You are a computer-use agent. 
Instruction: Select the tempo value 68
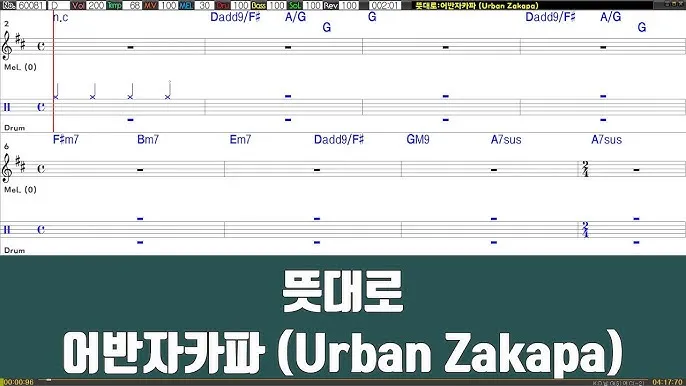click(133, 5)
